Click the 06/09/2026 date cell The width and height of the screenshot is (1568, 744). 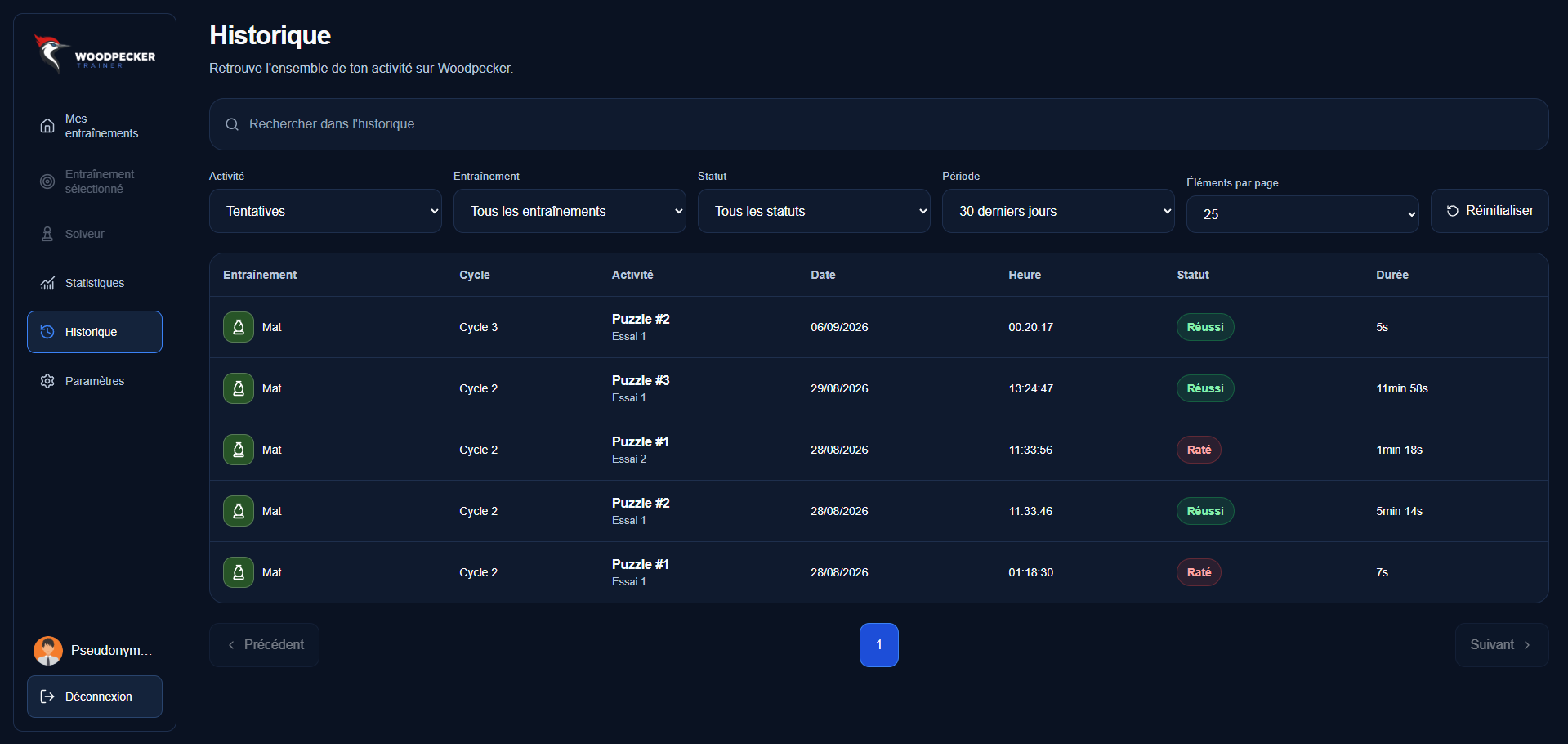point(839,327)
